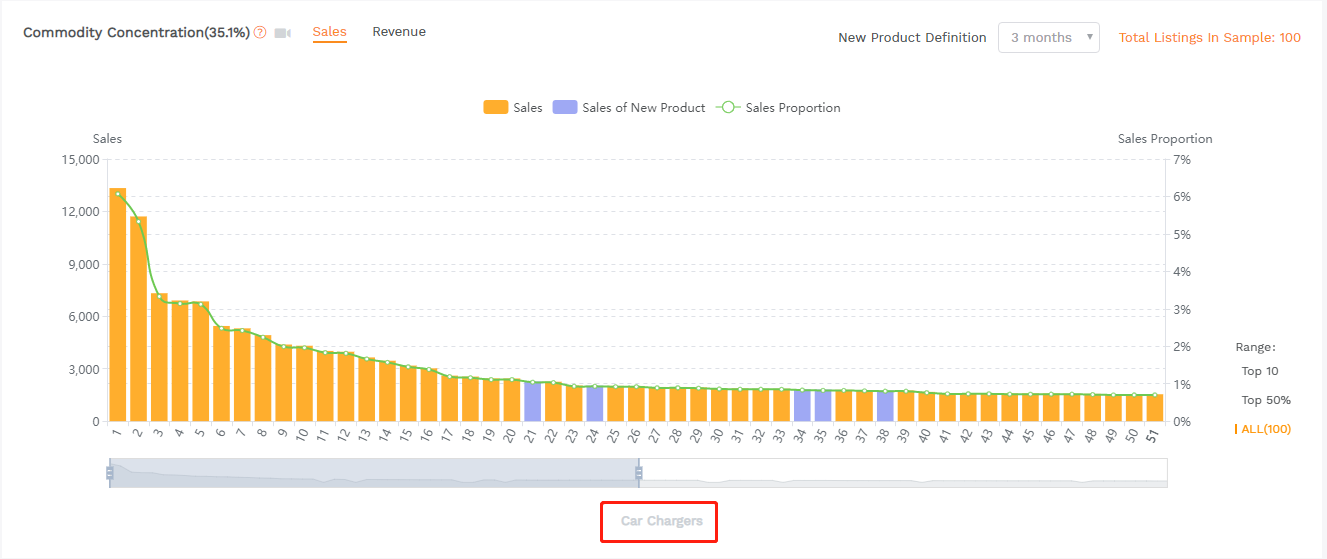
Task: Select the Sales tab
Action: 329,32
